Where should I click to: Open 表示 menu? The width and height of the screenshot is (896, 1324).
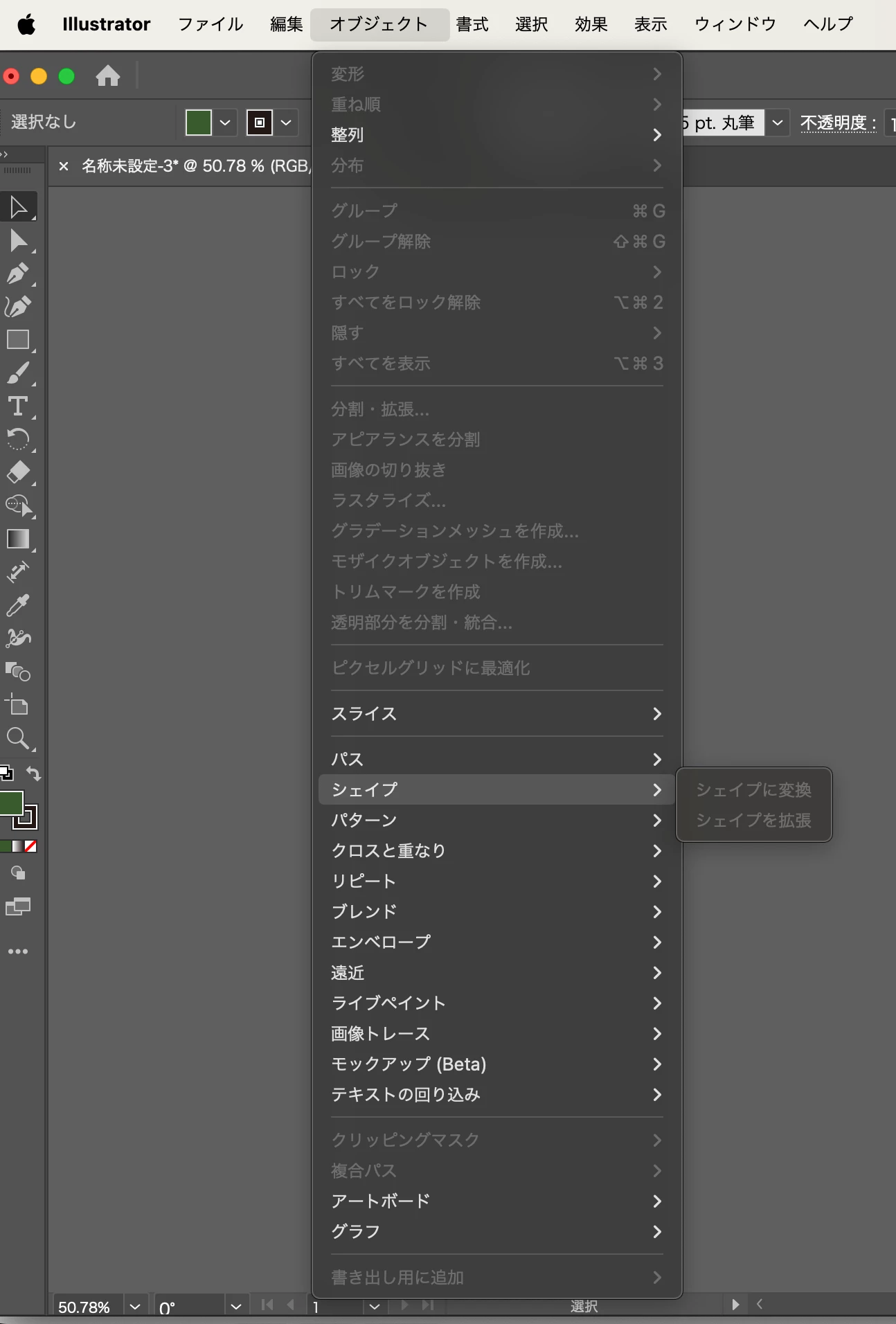(651, 25)
